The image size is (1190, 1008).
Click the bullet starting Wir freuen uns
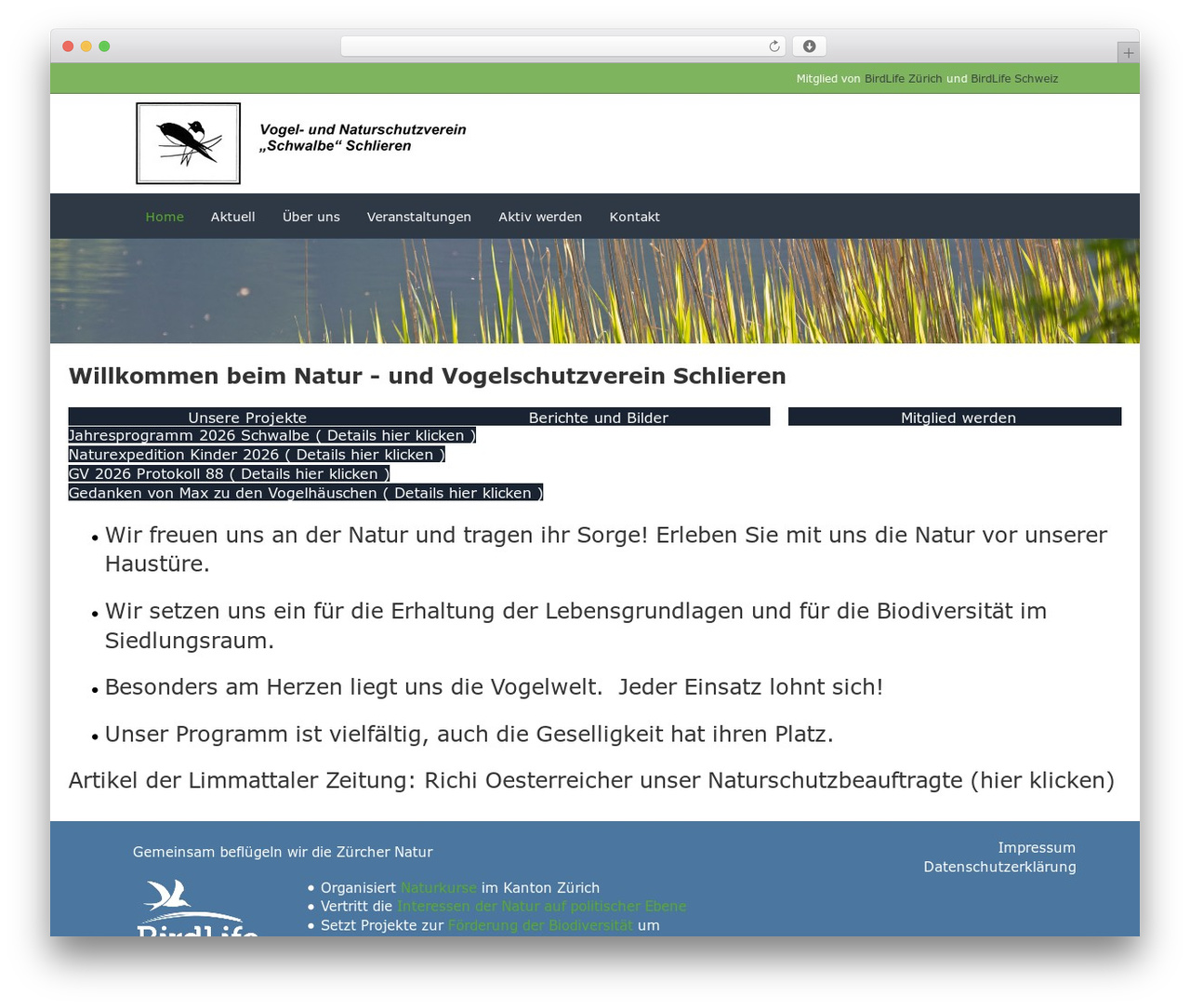tap(606, 549)
